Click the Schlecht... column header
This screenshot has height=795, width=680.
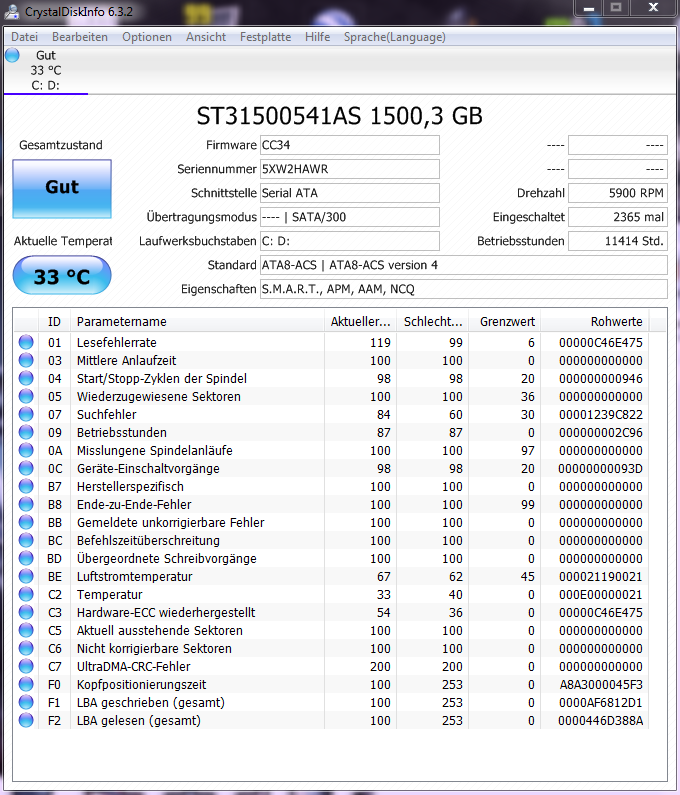click(433, 321)
